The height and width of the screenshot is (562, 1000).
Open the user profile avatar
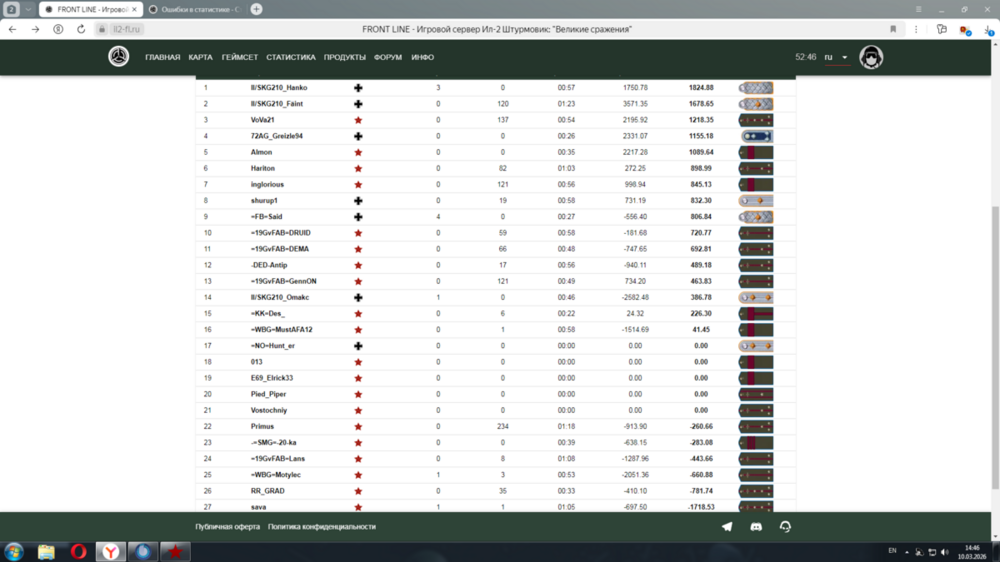click(871, 57)
